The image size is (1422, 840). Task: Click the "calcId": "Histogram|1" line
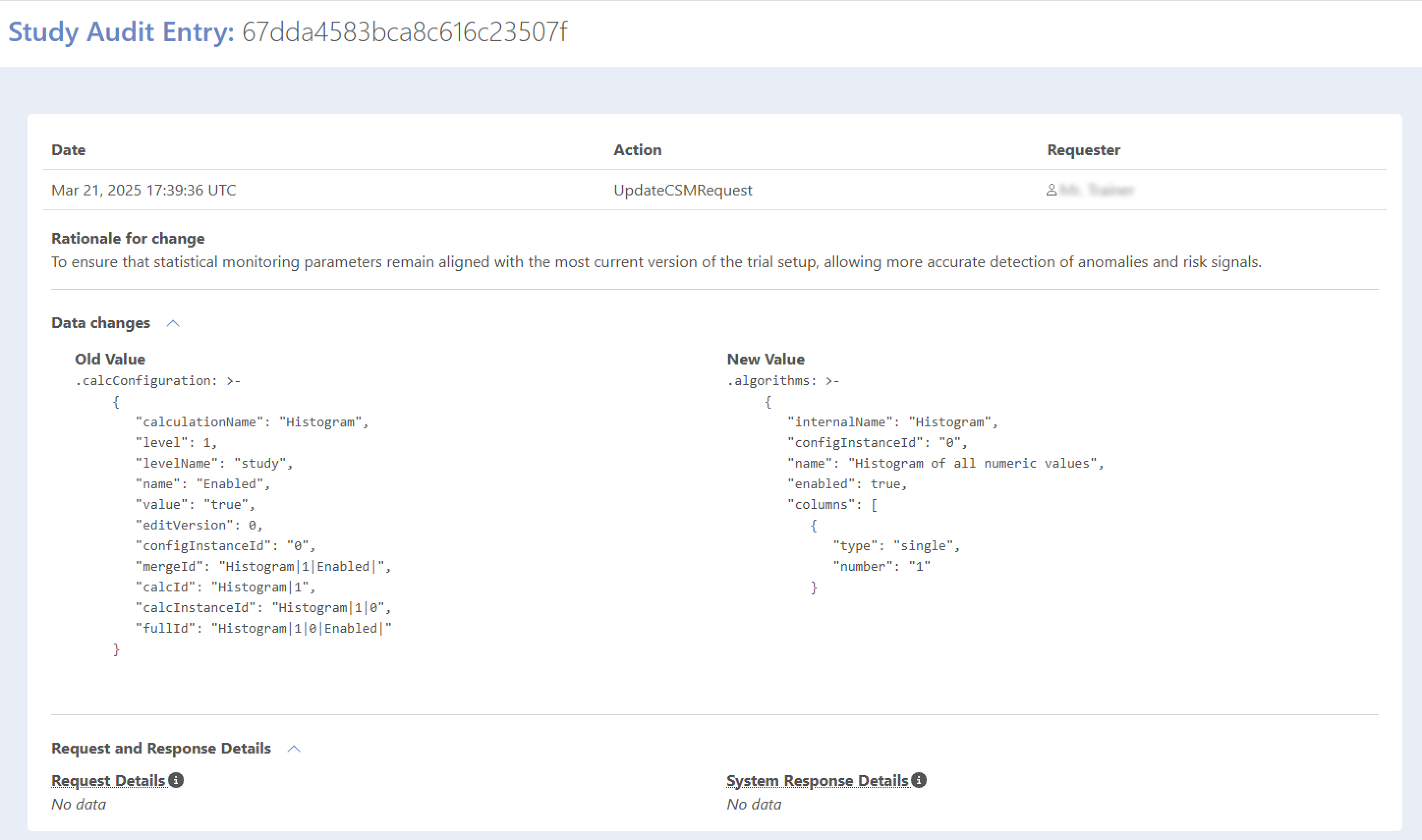(226, 587)
